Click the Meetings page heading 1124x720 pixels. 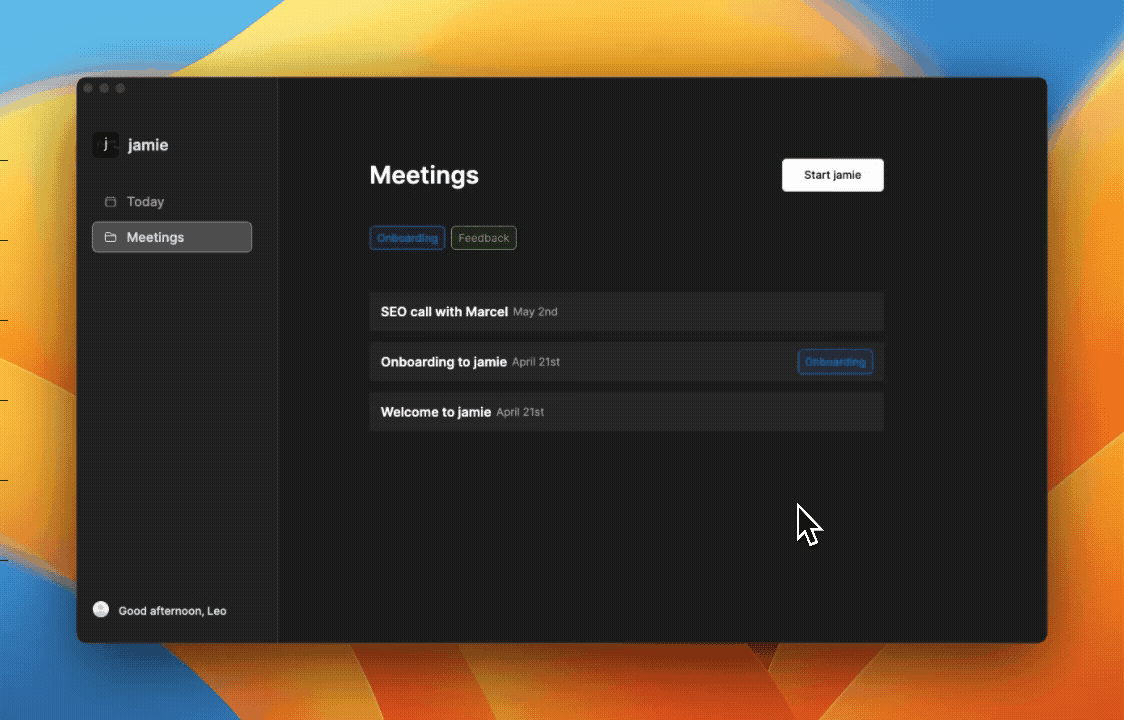click(424, 175)
